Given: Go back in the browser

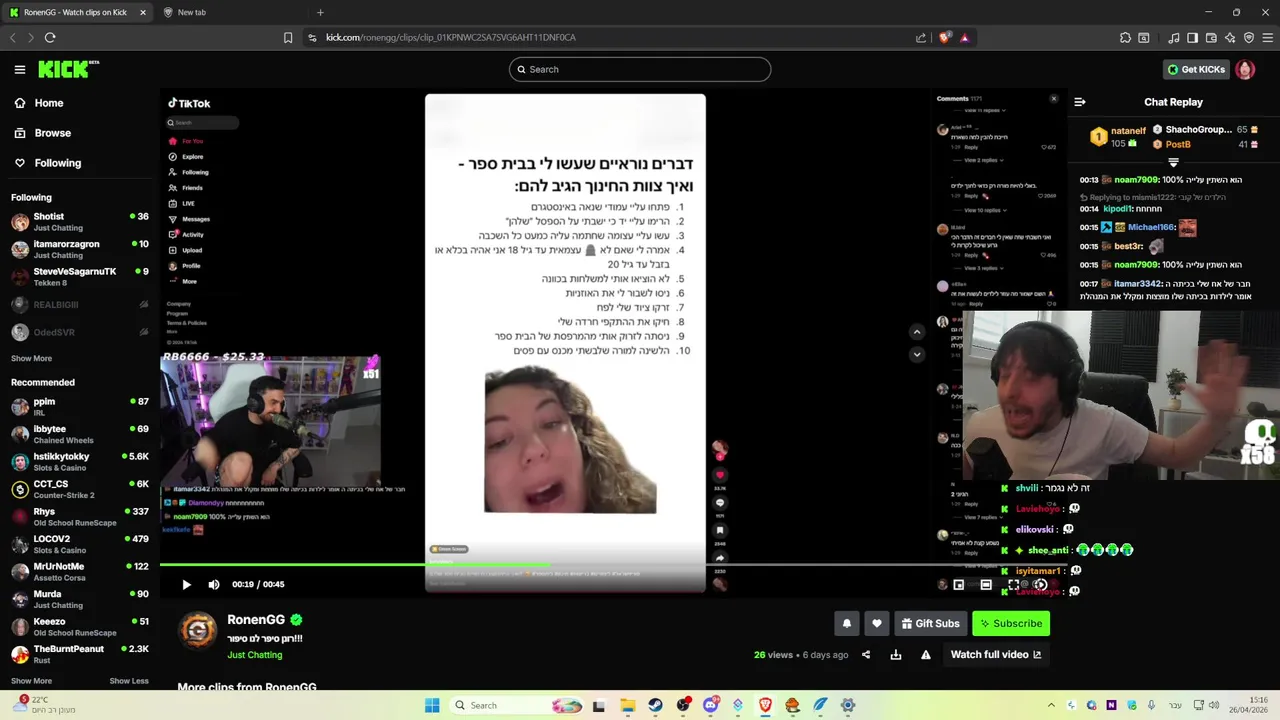Looking at the screenshot, I should (13, 37).
